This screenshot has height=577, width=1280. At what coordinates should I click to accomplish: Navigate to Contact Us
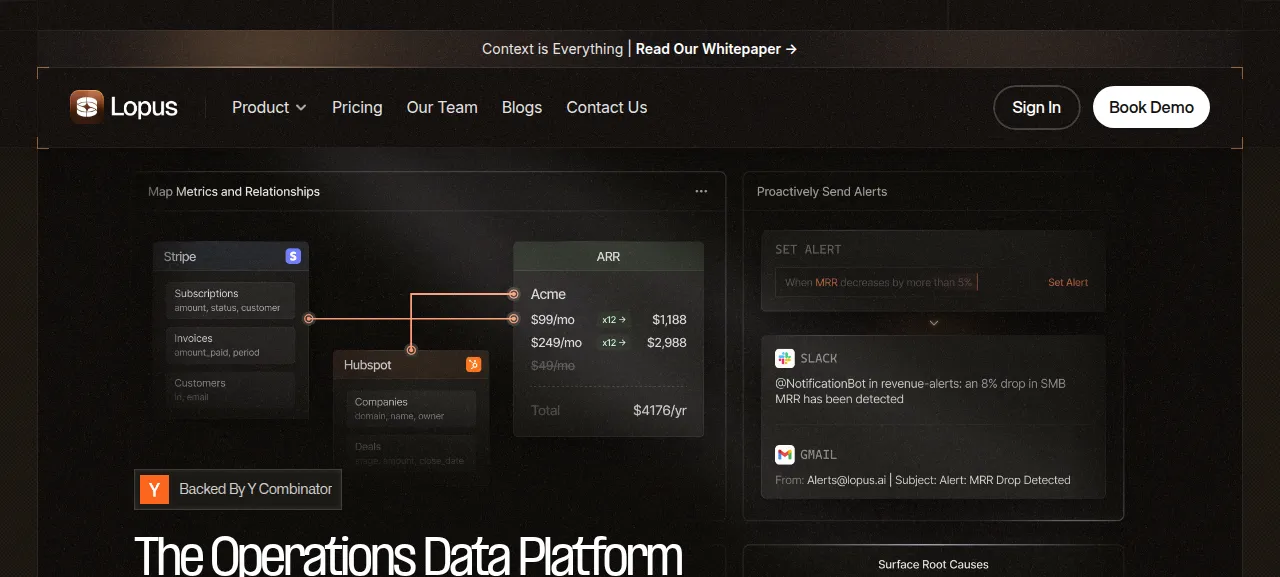coord(607,107)
